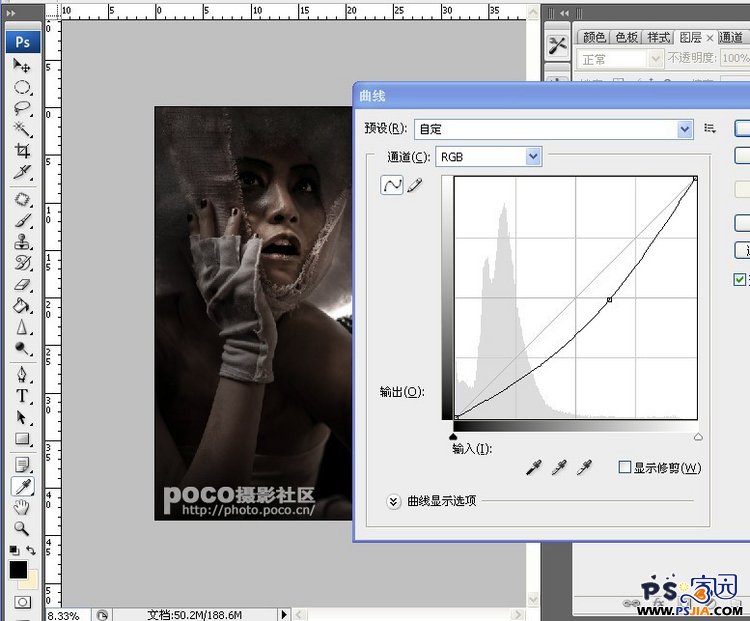Screen dimensions: 750x621
Task: Pick the Eraser tool
Action: (x=22, y=284)
